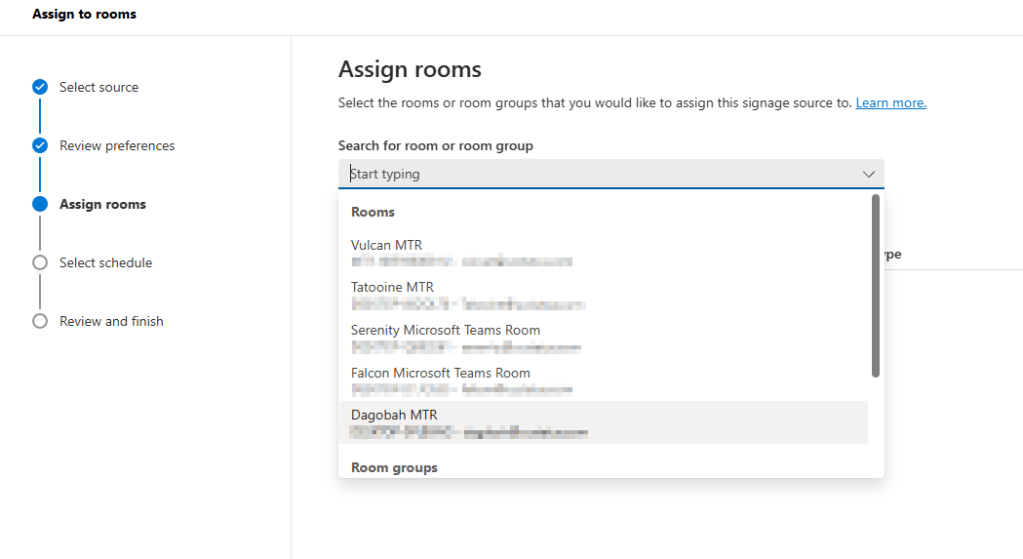Click the Room groups section header
Viewport: 1023px width, 559px height.
click(x=394, y=468)
